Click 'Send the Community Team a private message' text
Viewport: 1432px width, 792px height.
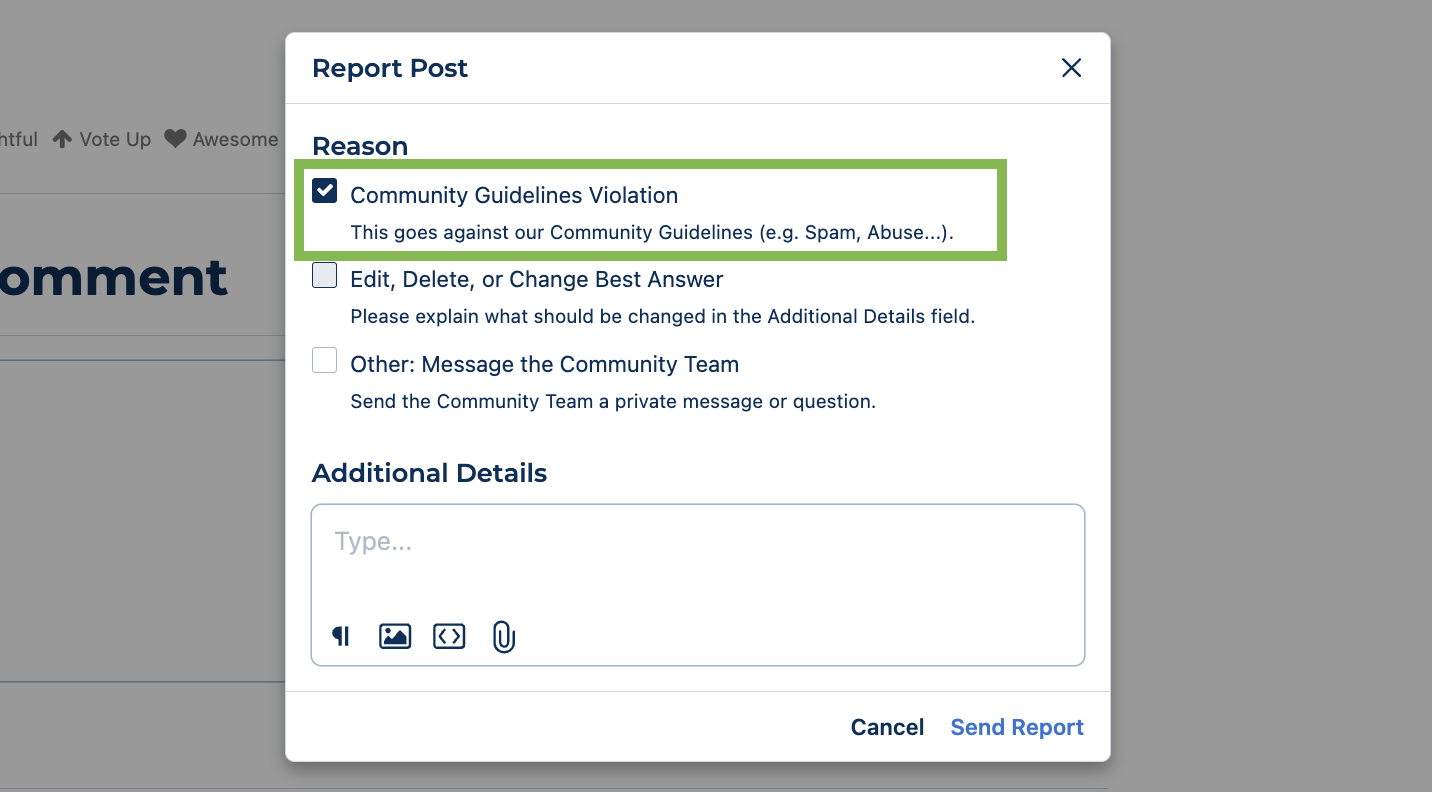613,402
